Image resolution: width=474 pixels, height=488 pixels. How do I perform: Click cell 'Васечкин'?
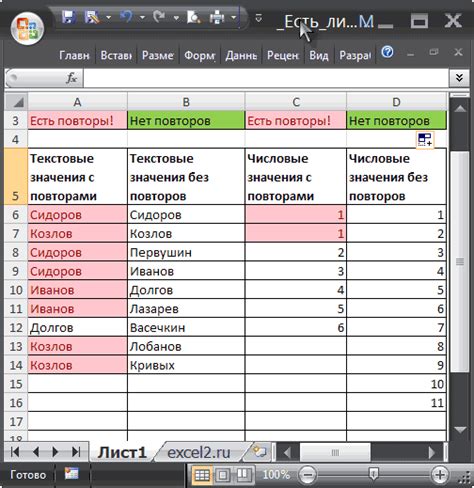click(186, 328)
